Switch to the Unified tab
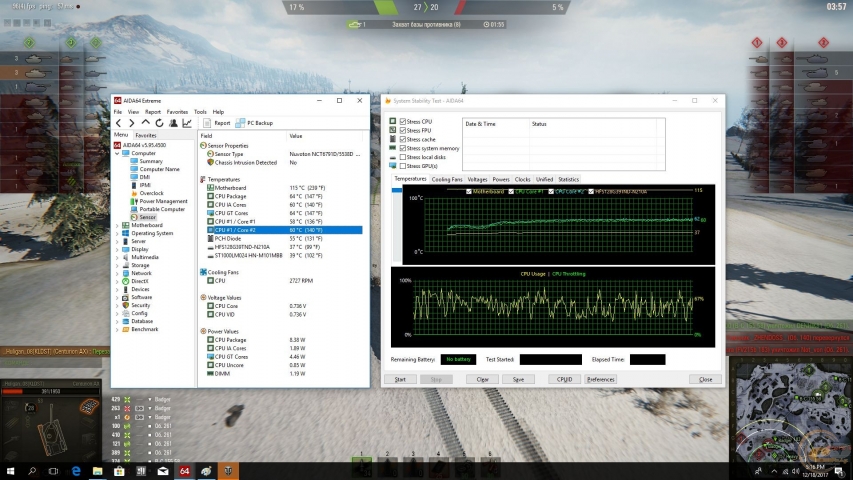Viewport: 853px width, 480px height. point(544,180)
